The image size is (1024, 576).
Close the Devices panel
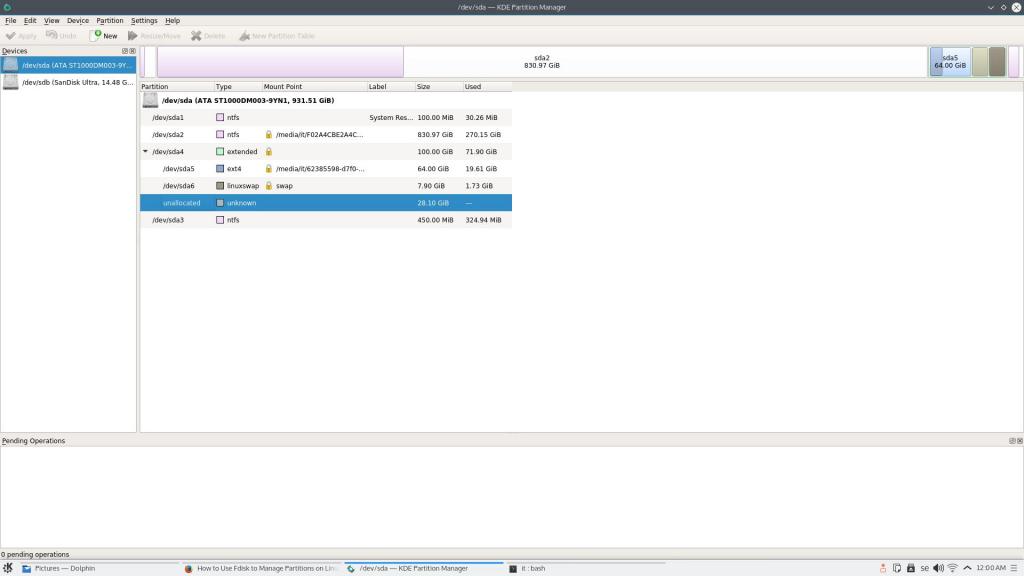[x=132, y=51]
